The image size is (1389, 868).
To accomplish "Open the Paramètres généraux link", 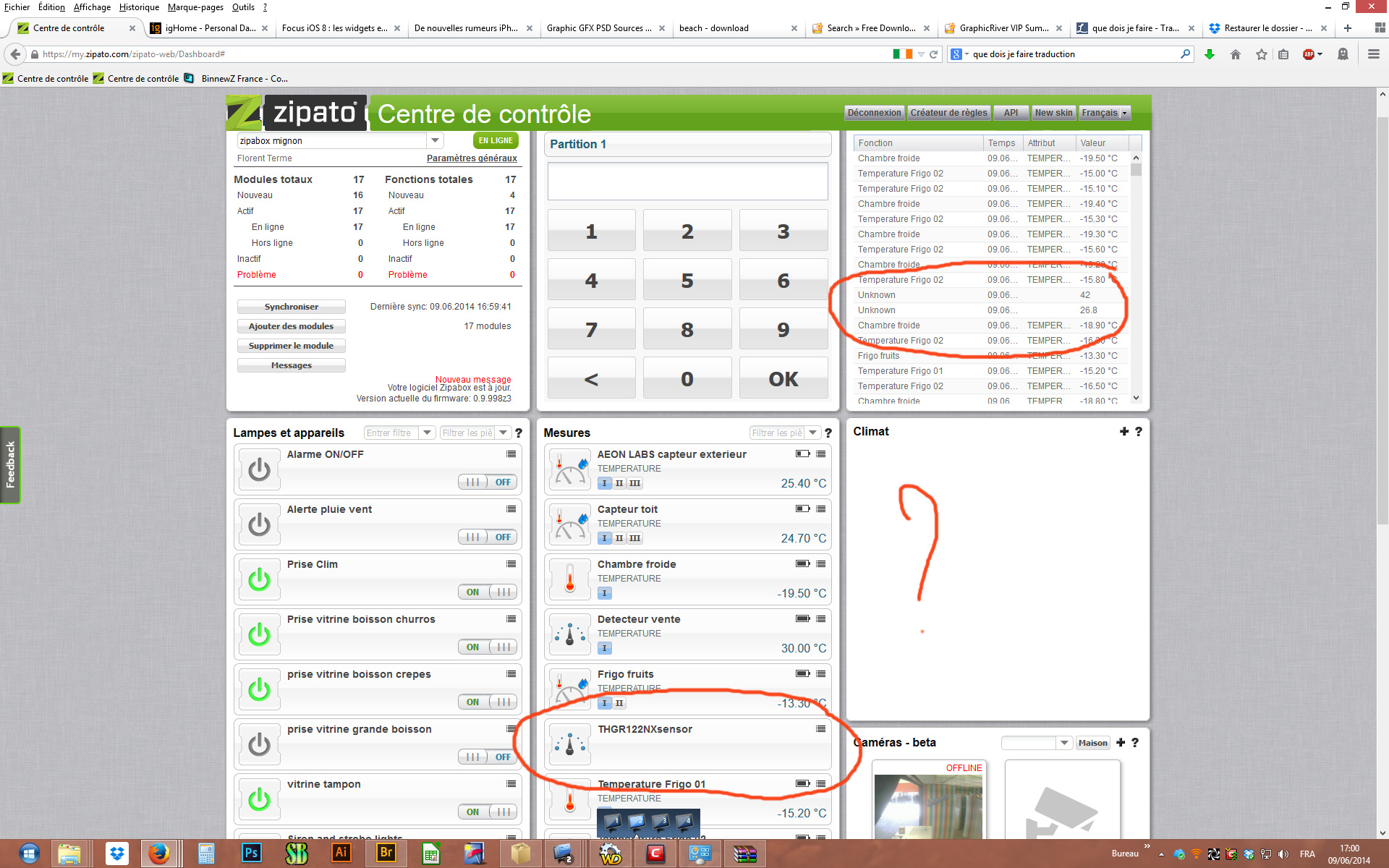I will pos(472,158).
